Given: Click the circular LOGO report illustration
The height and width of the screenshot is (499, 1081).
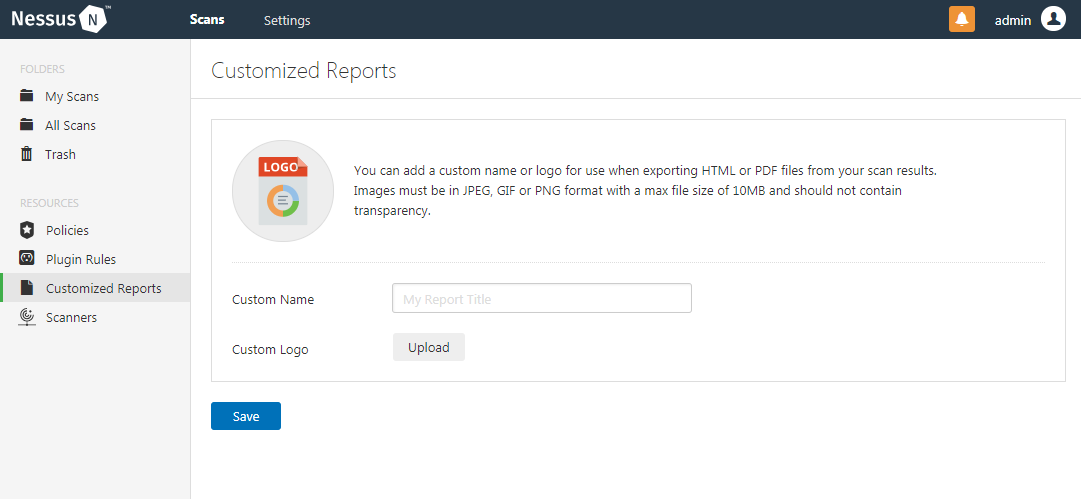Looking at the screenshot, I should point(283,191).
